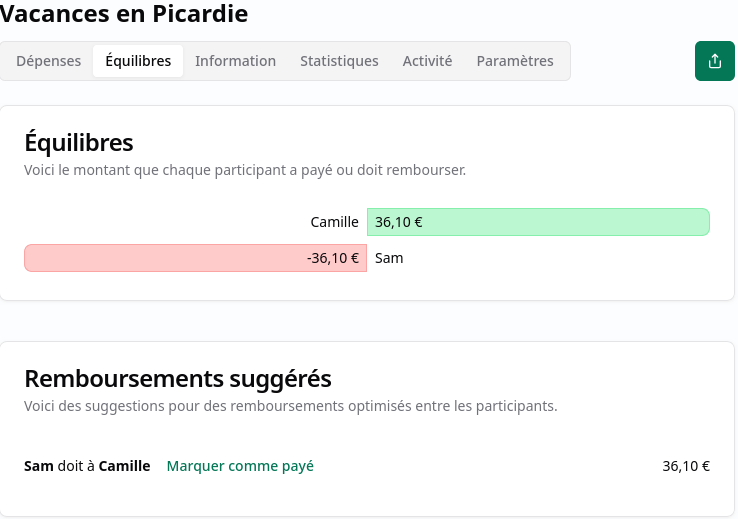
Task: Open the Activité tab
Action: tap(427, 61)
